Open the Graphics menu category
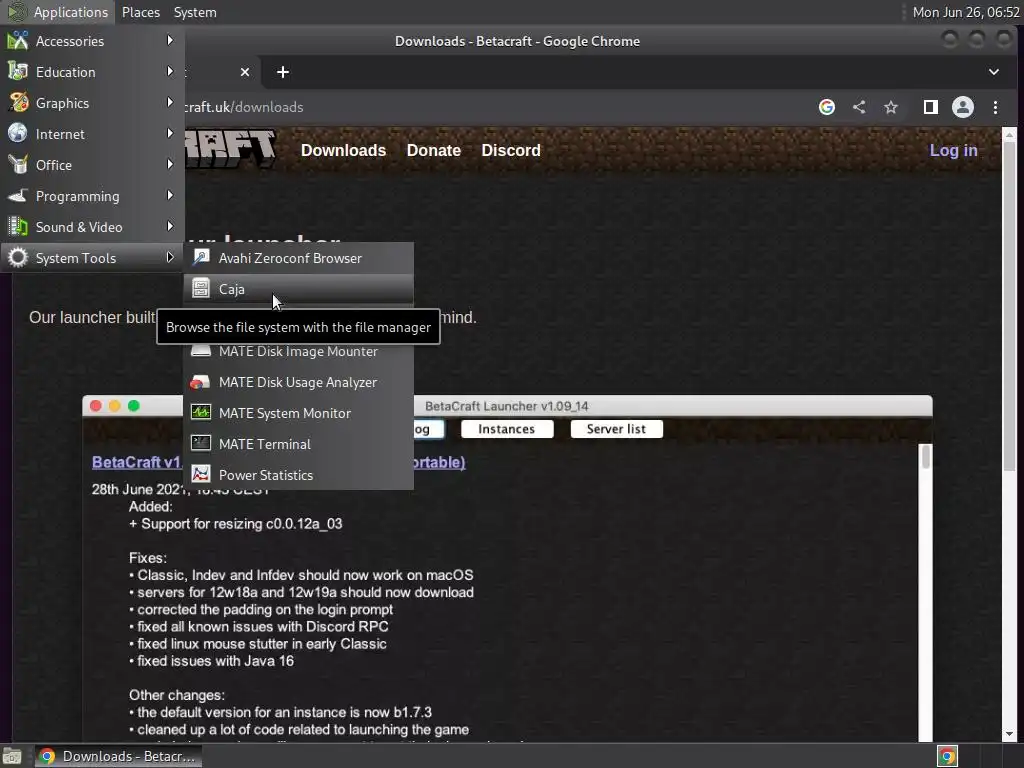Screen dimensions: 1024x768 [92, 103]
